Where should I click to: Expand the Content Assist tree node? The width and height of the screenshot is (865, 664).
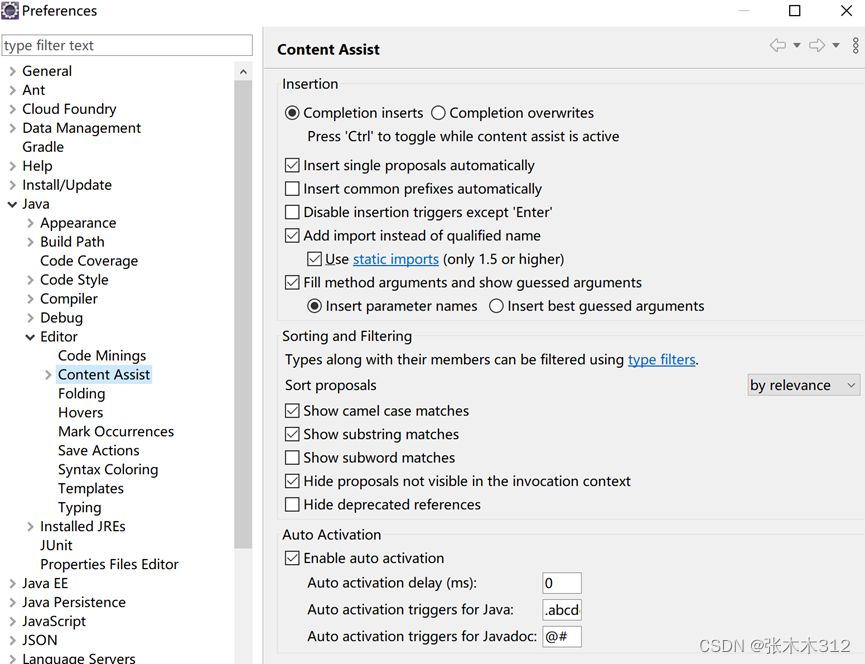[x=48, y=375]
